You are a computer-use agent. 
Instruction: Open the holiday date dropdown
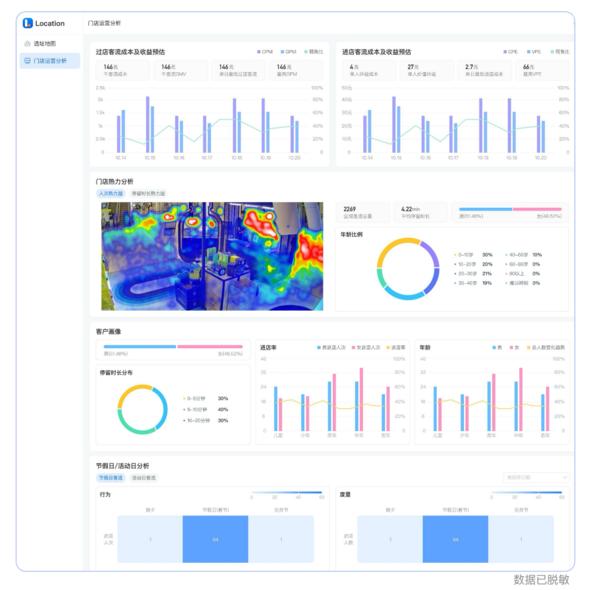pos(536,478)
